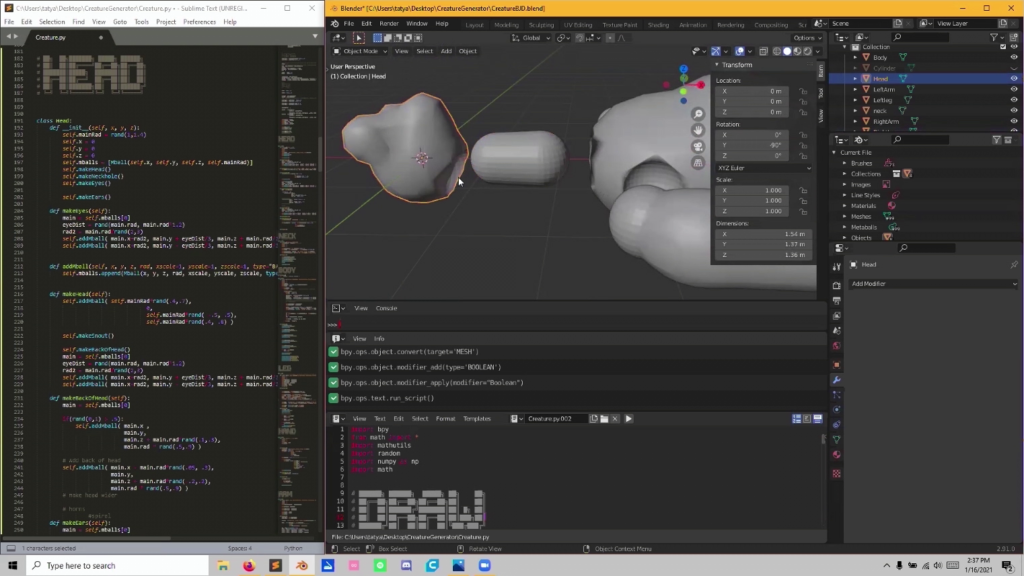Click the red X axis of navigation gizmo
Screen dimensions: 1024x576
[700, 85]
